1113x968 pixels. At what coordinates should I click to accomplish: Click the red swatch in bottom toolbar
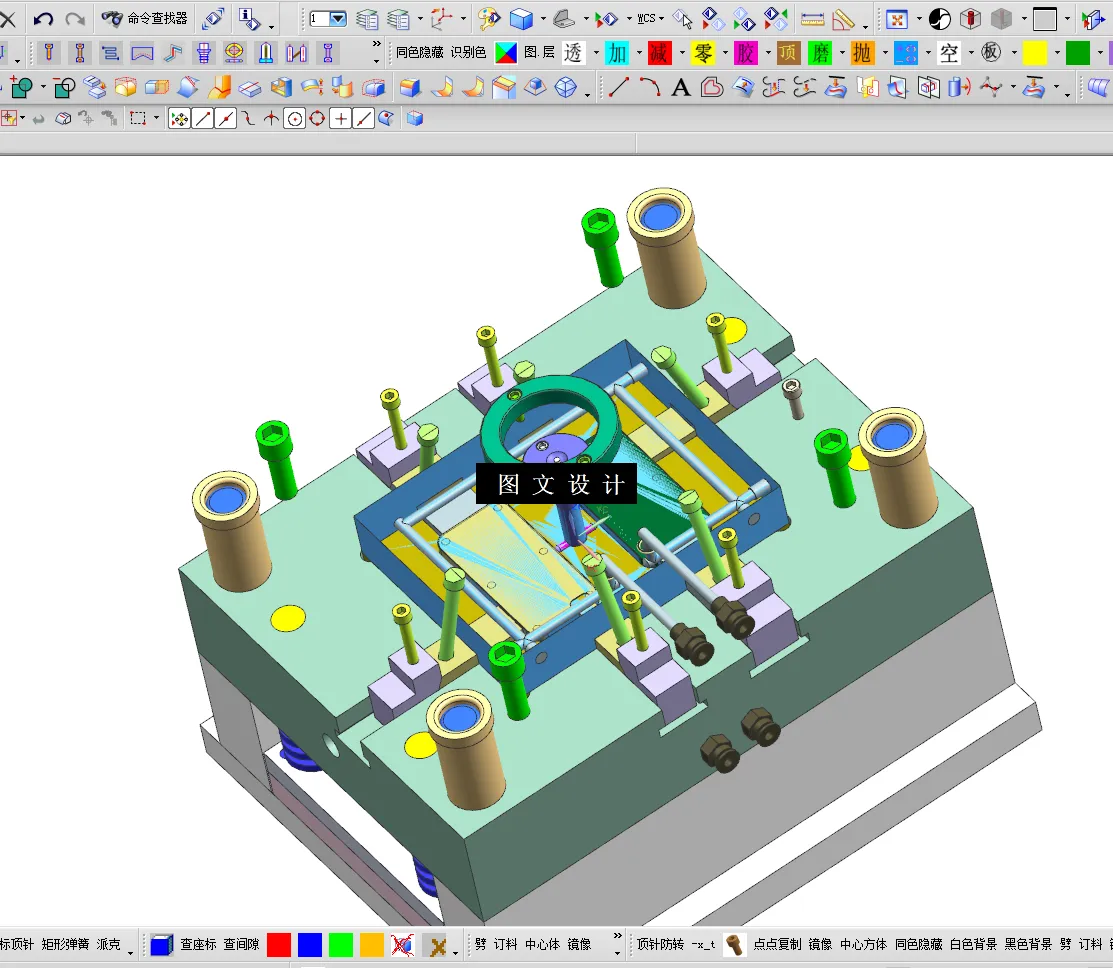[x=279, y=945]
